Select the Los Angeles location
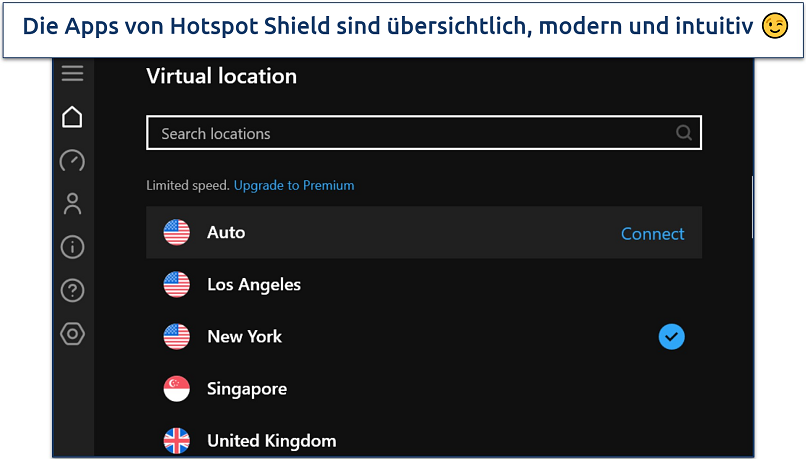Image resolution: width=806 pixels, height=459 pixels. pyautogui.click(x=254, y=285)
